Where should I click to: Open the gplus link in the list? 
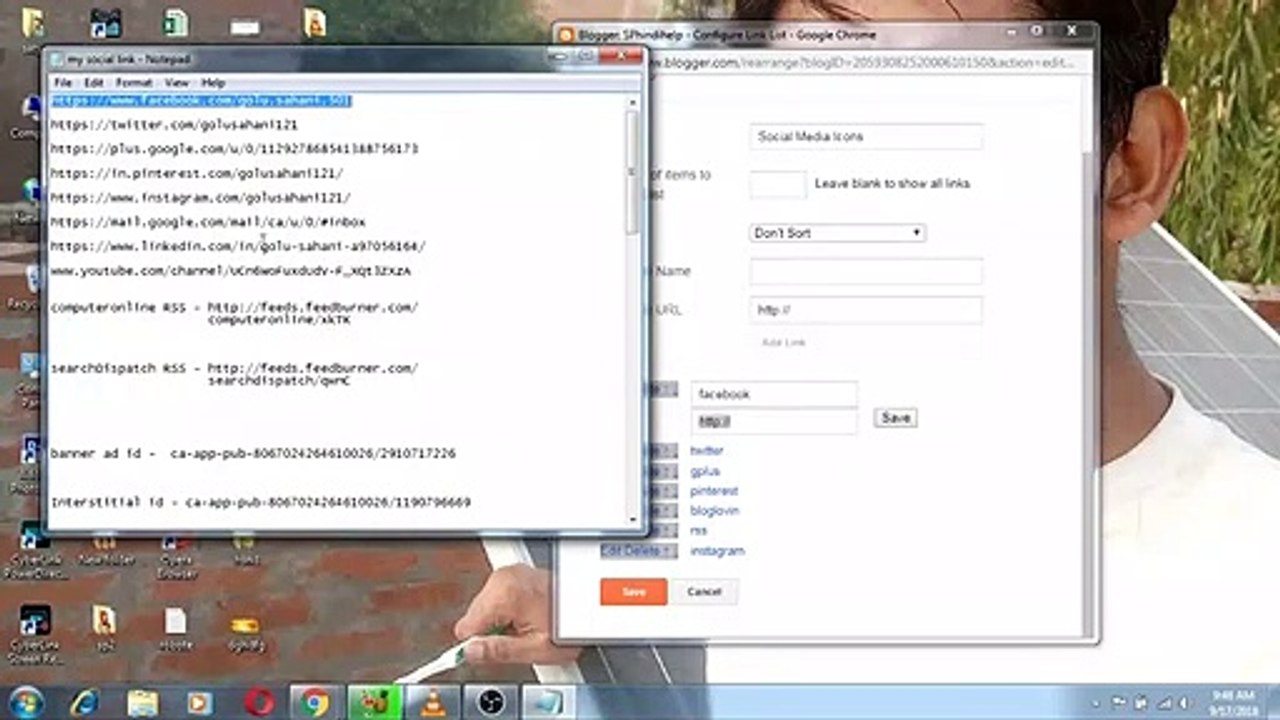tap(704, 471)
